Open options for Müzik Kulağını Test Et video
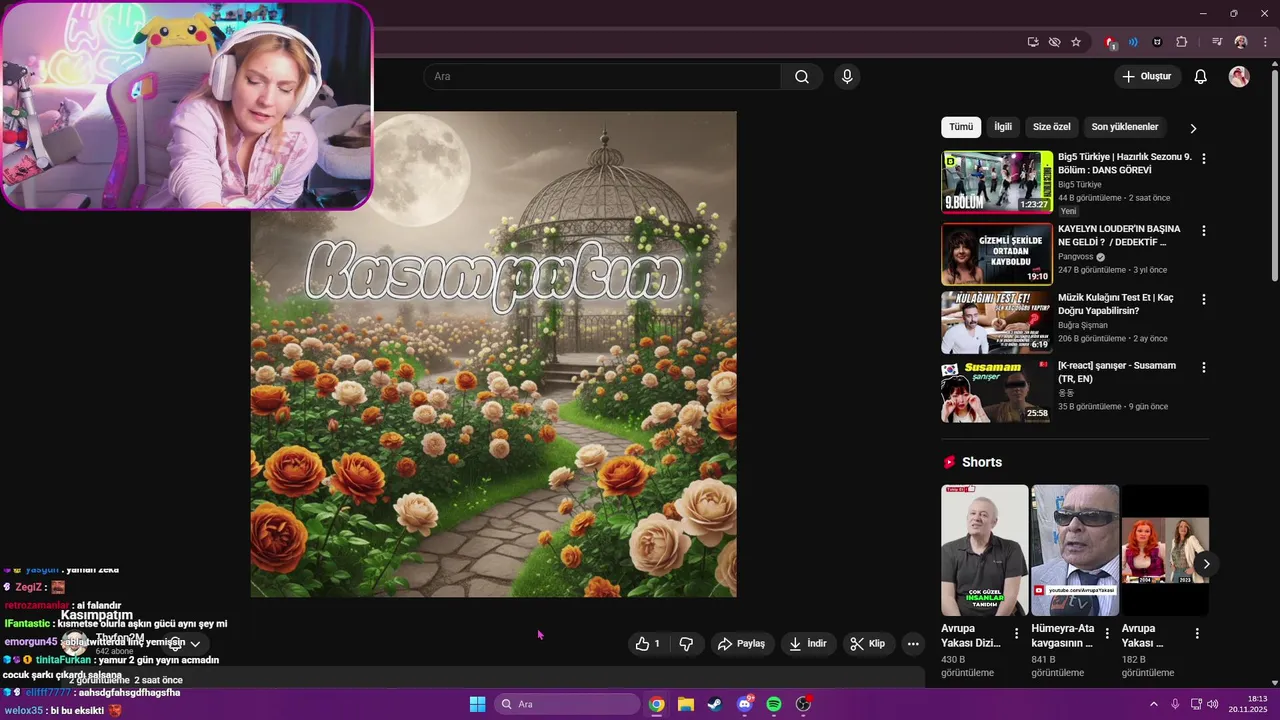The width and height of the screenshot is (1280, 720). (x=1204, y=299)
